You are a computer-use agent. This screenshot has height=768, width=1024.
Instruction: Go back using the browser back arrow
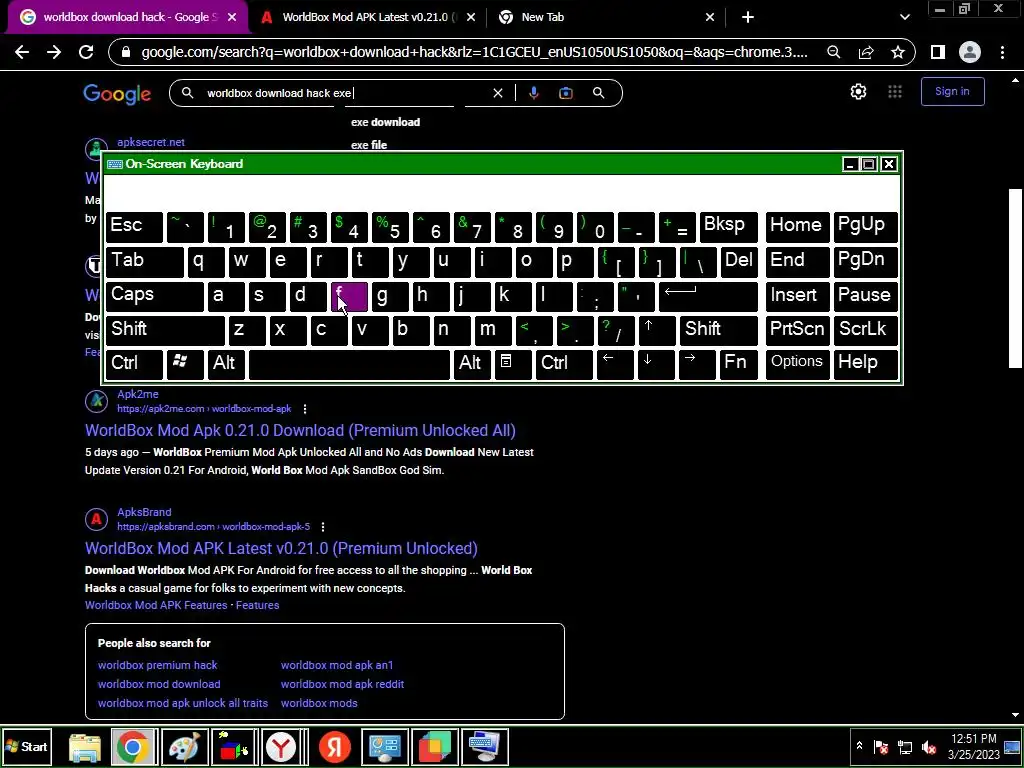pyautogui.click(x=22, y=52)
